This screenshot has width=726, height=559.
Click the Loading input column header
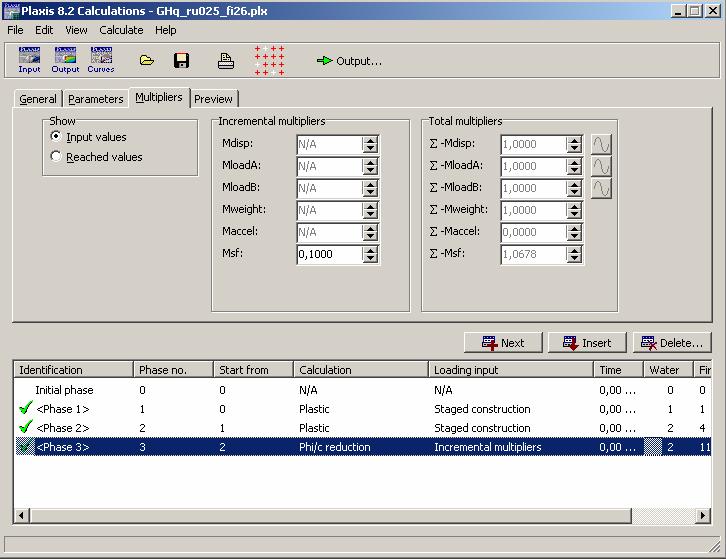tap(511, 370)
